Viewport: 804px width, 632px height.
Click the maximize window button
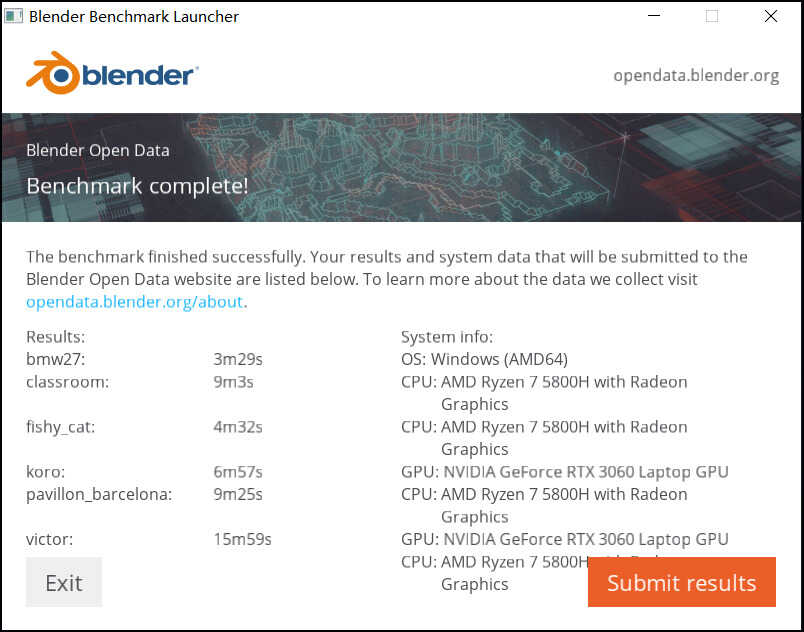point(712,16)
